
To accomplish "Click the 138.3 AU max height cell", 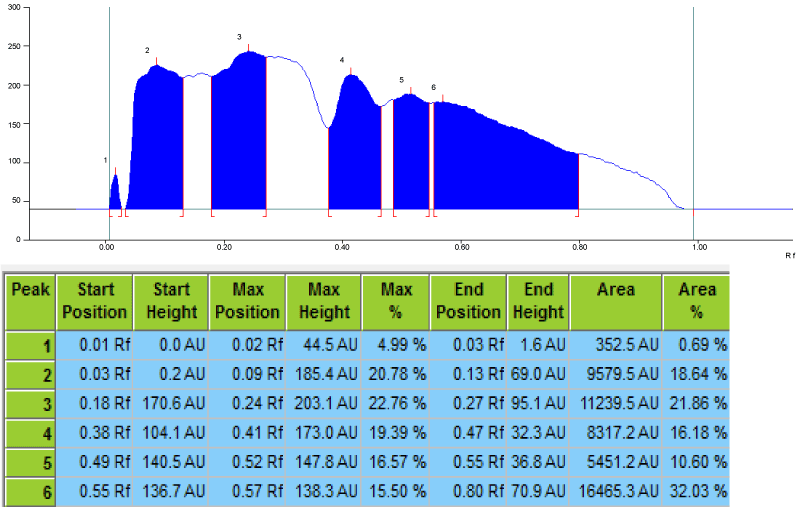I will [323, 492].
